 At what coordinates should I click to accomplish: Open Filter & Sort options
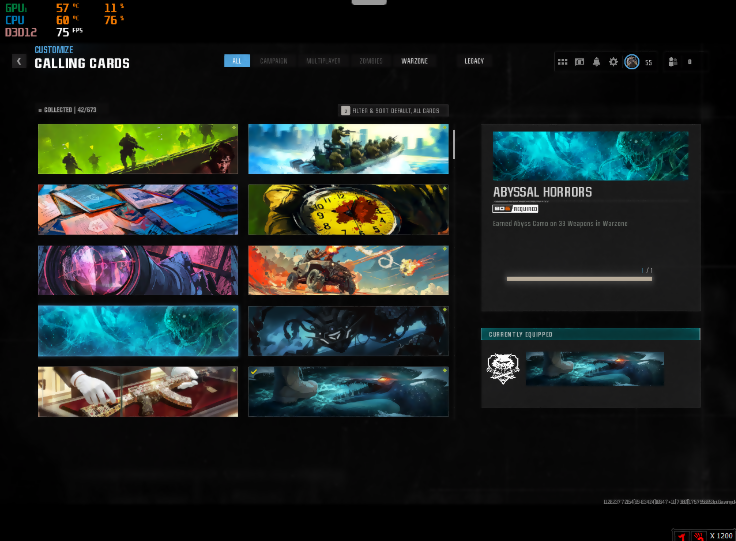pos(394,110)
